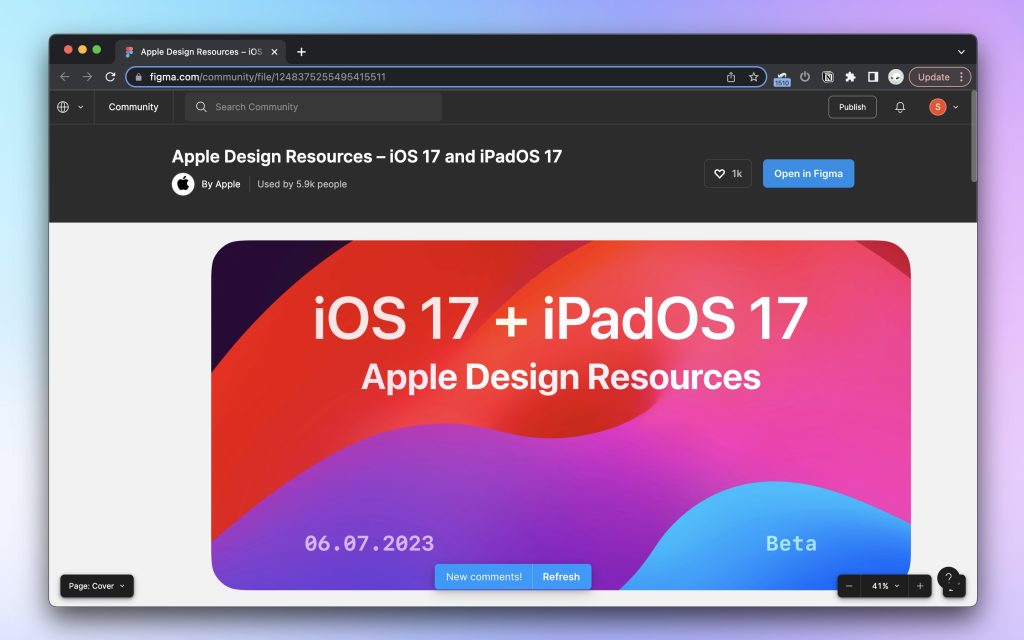Click the magnifier icon in the search box

201,107
